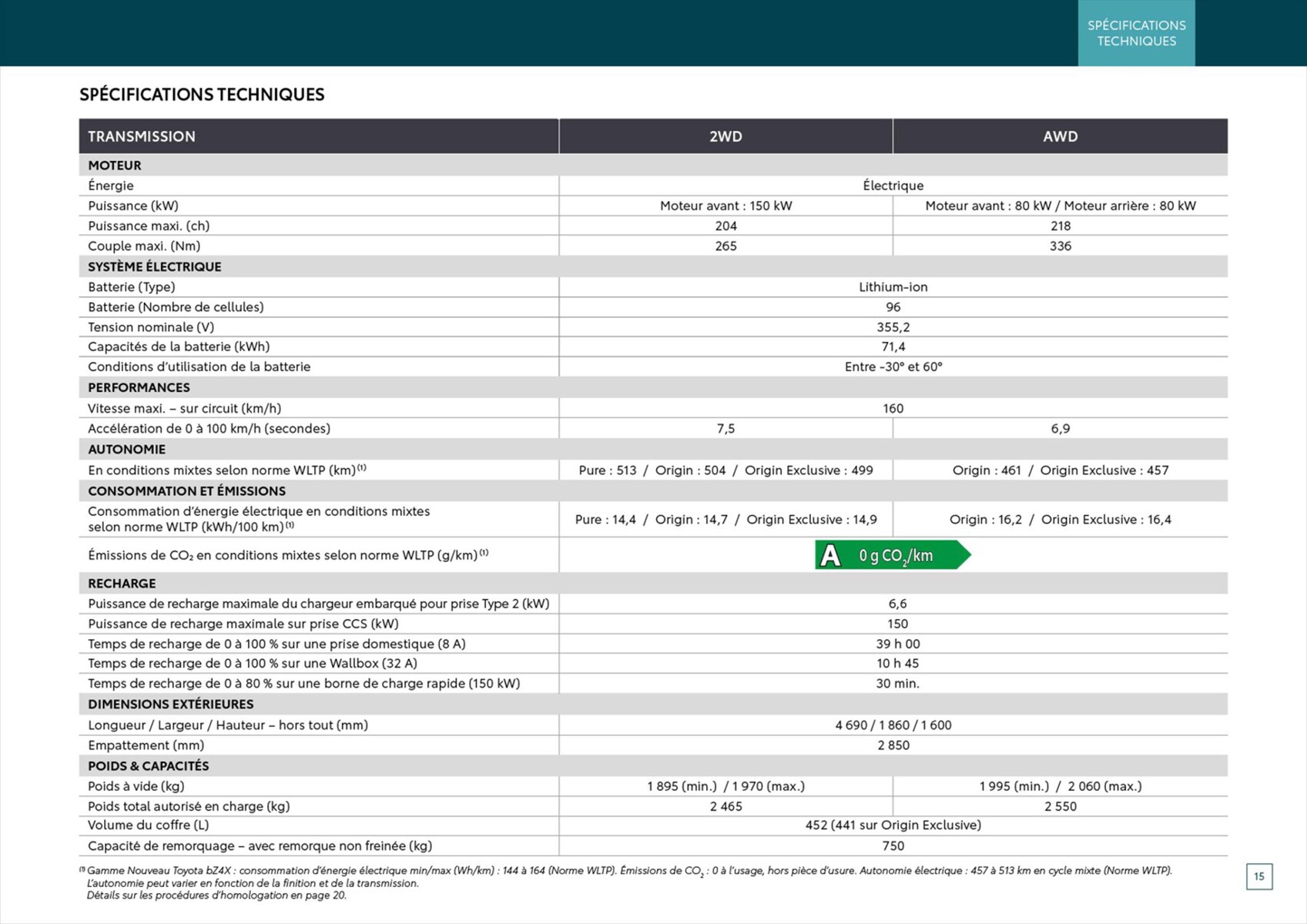Click the footnote 'Détails sur les procédures d'homologation en page 20'
The height and width of the screenshot is (924, 1307).
pyautogui.click(x=216, y=896)
